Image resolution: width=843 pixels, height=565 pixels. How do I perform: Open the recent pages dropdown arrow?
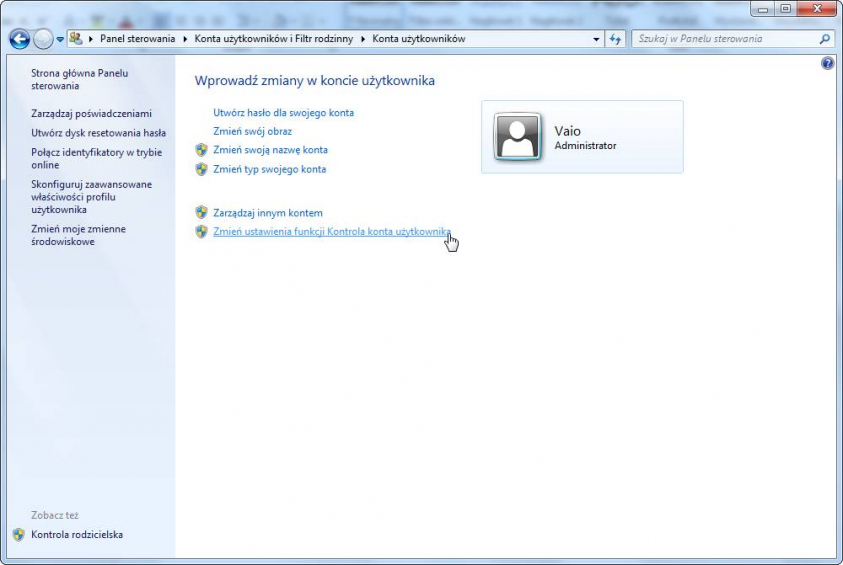[61, 39]
